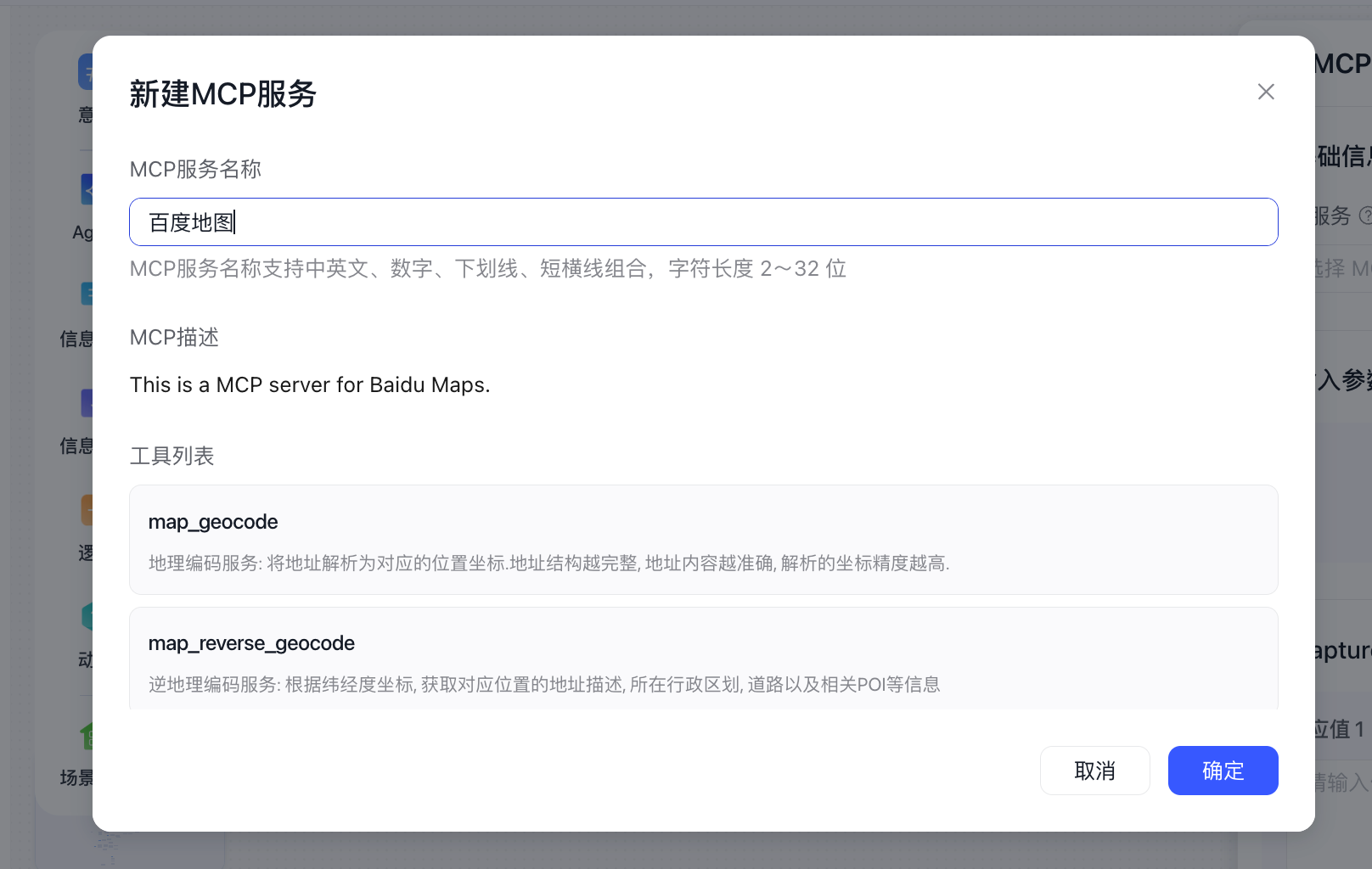Click the 新建MCP服务 dialog title
Viewport: 1372px width, 869px height.
point(223,93)
